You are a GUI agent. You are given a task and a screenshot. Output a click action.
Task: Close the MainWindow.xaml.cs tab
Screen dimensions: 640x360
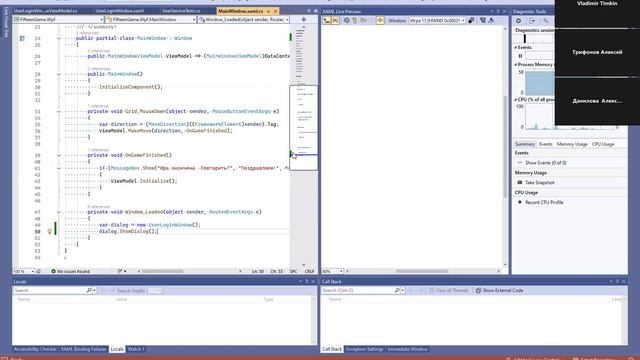(x=276, y=11)
